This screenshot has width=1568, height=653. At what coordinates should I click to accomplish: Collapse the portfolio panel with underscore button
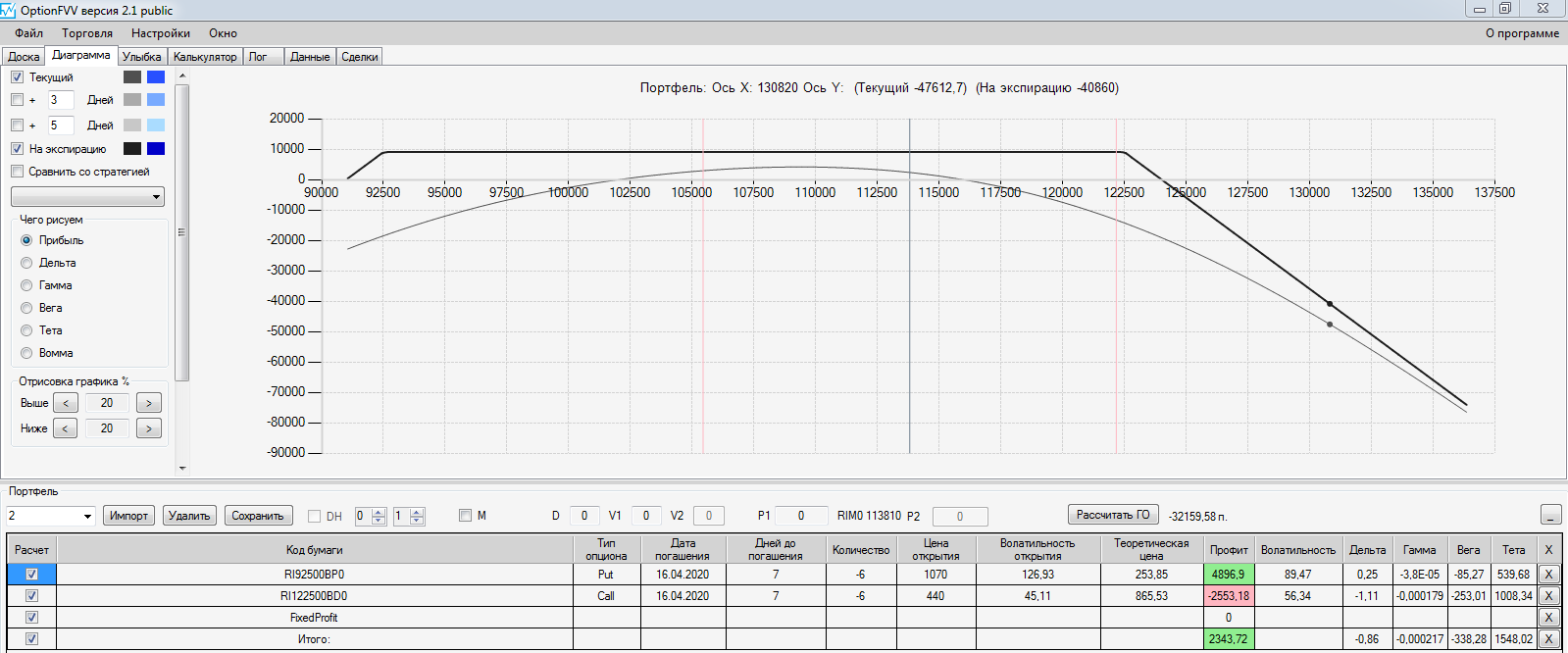click(1550, 515)
